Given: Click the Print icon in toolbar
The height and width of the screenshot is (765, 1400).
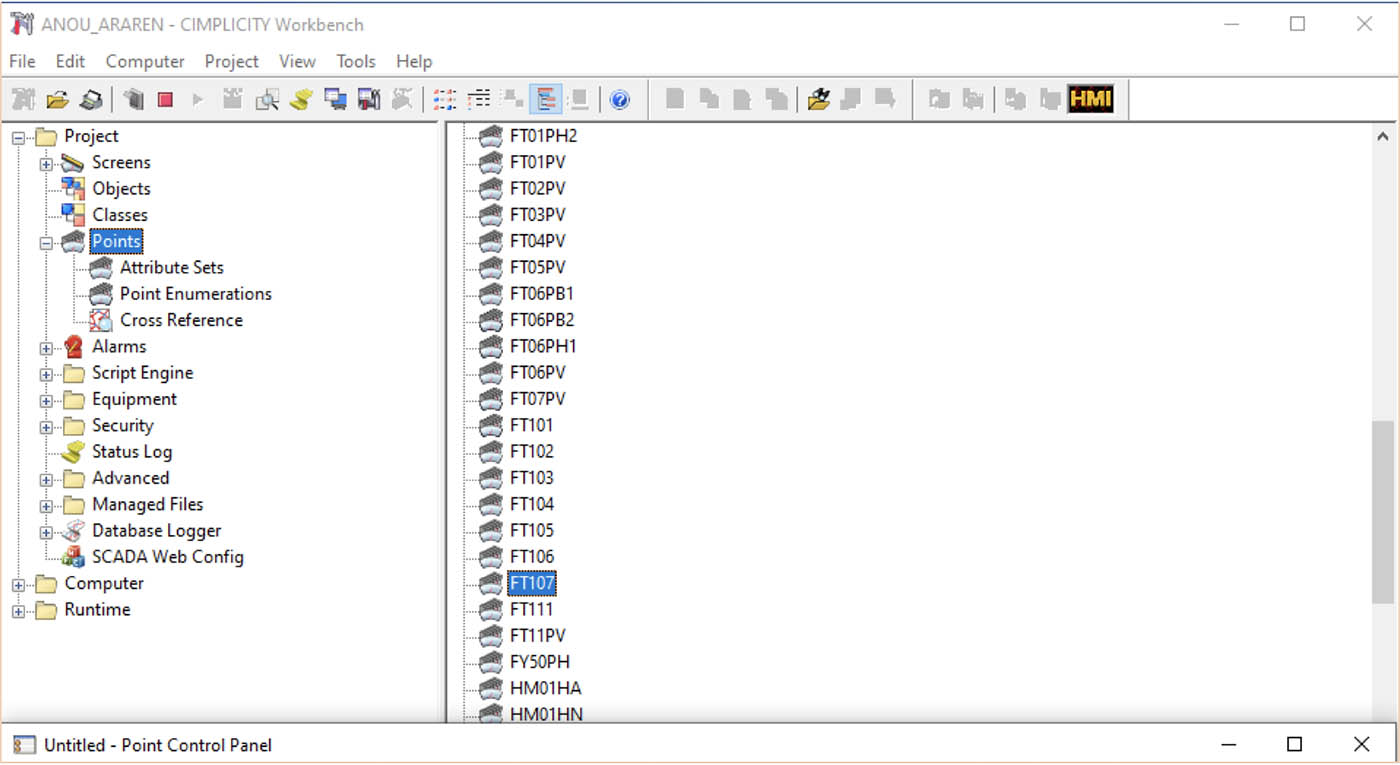Looking at the screenshot, I should (x=91, y=99).
